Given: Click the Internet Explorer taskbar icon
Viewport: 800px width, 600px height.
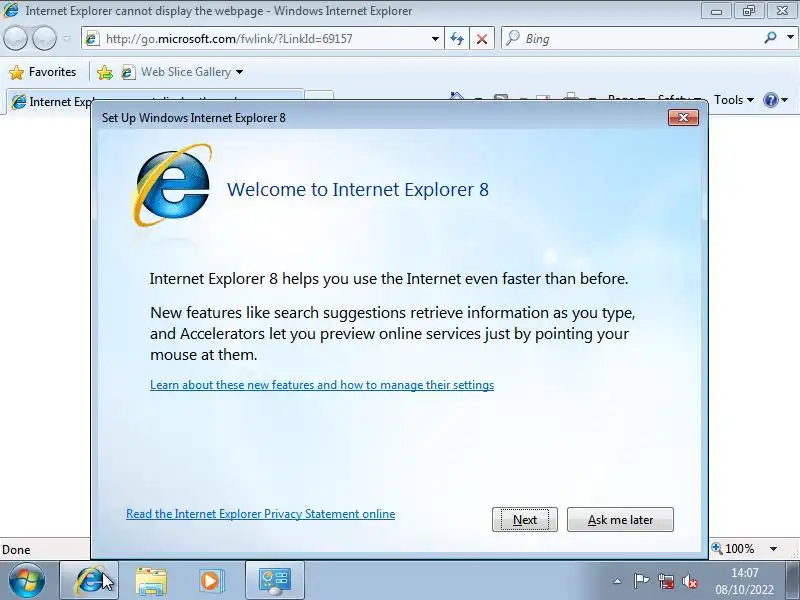Looking at the screenshot, I should point(89,581).
